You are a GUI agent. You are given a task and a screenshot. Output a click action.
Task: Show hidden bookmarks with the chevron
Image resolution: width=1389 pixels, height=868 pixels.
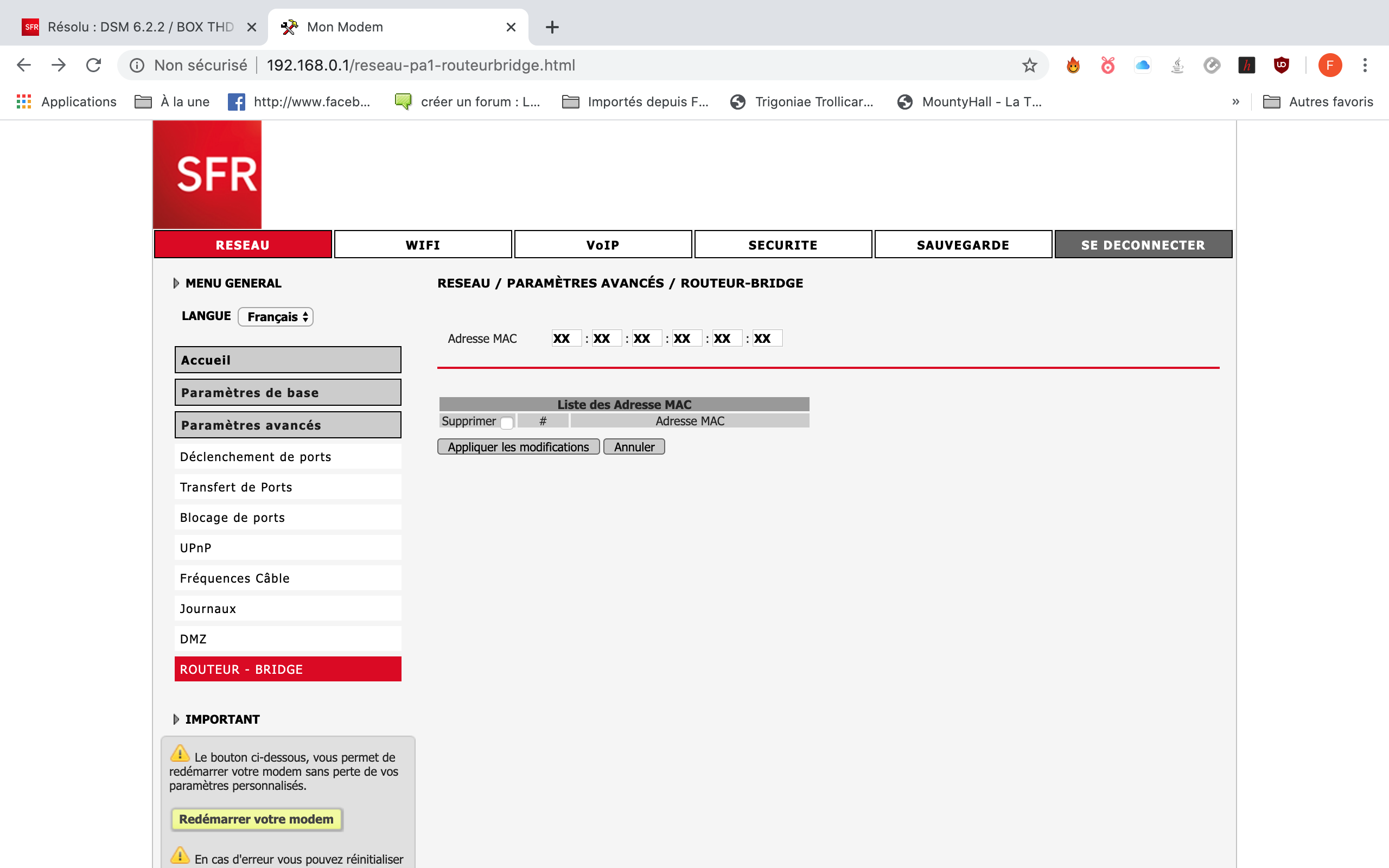1236,101
